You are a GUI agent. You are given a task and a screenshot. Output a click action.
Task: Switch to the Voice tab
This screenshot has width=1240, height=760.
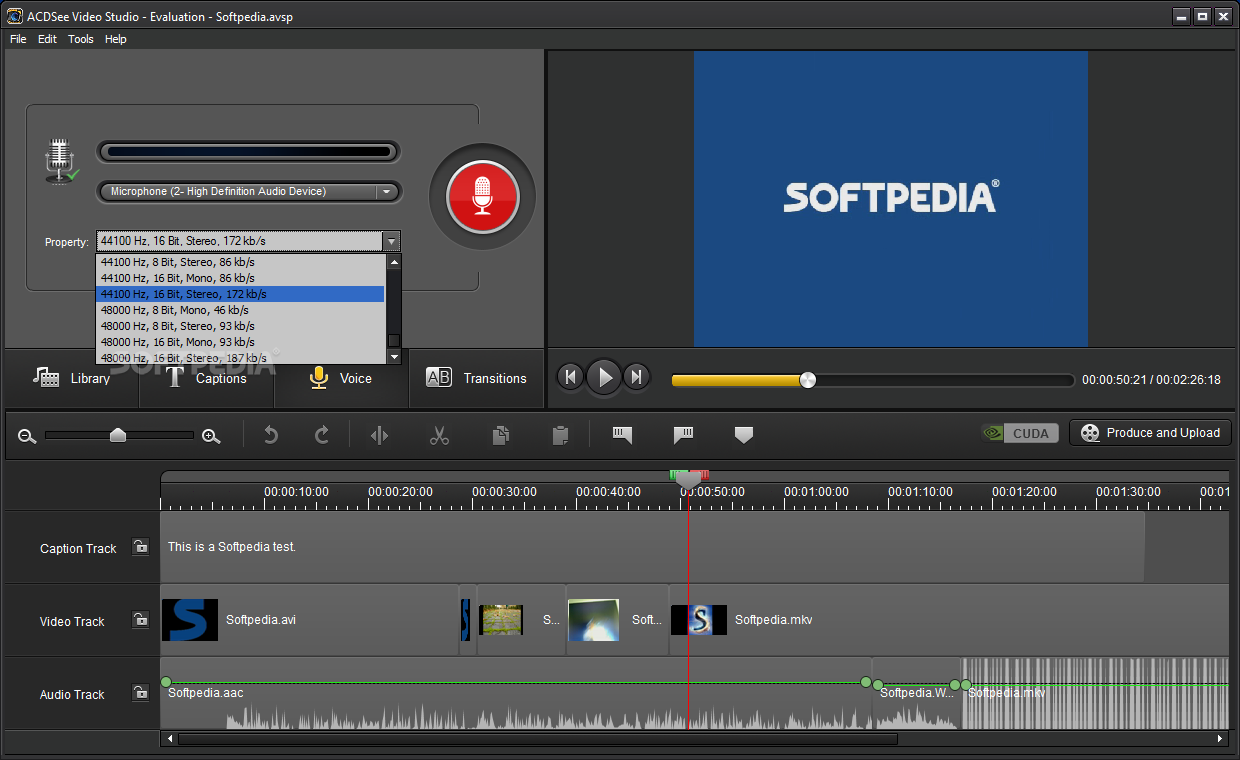point(342,378)
